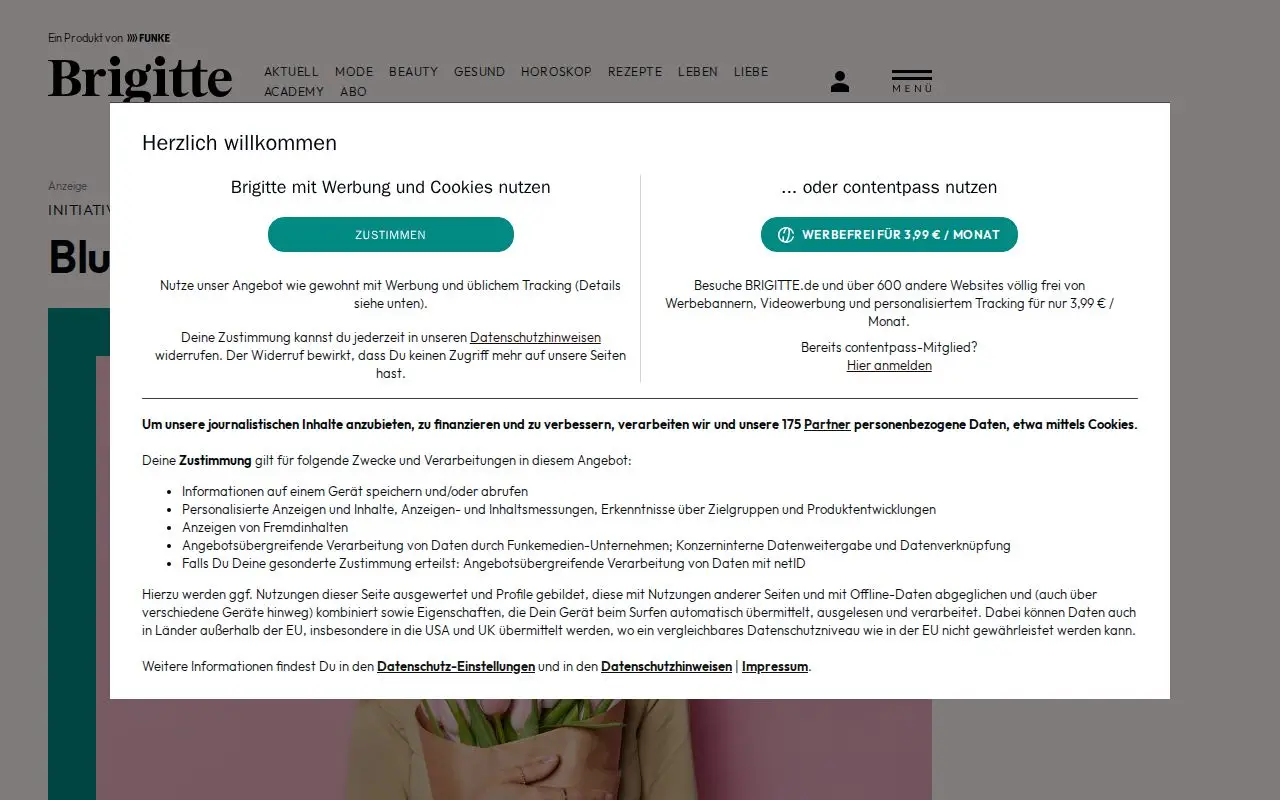Select the ABO navigation item
The height and width of the screenshot is (800, 1280).
[353, 92]
